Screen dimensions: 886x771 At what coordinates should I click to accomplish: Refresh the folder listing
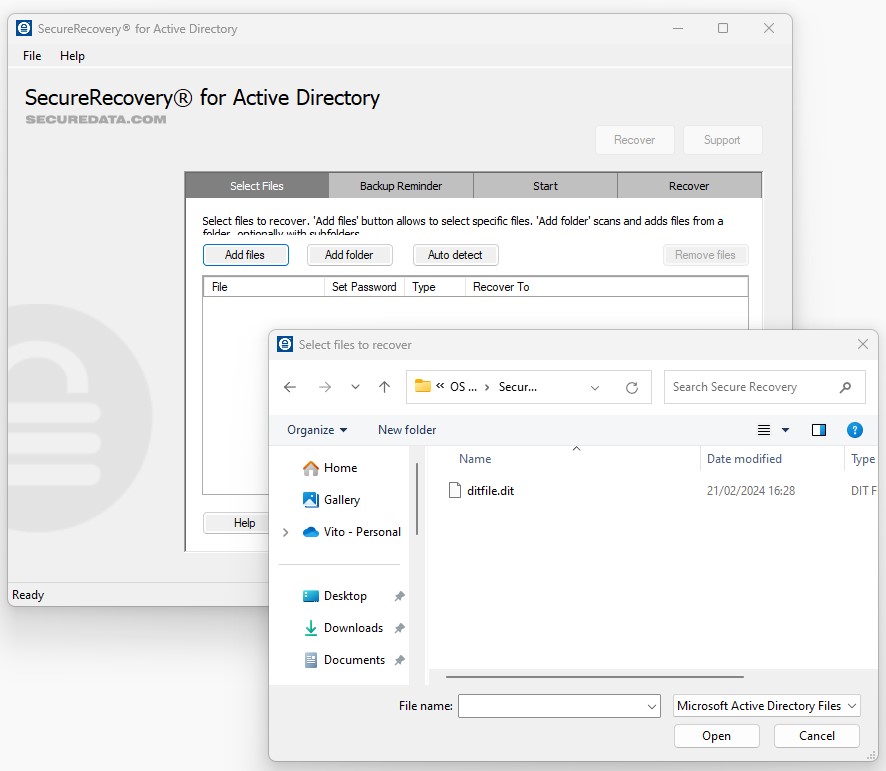pyautogui.click(x=631, y=387)
